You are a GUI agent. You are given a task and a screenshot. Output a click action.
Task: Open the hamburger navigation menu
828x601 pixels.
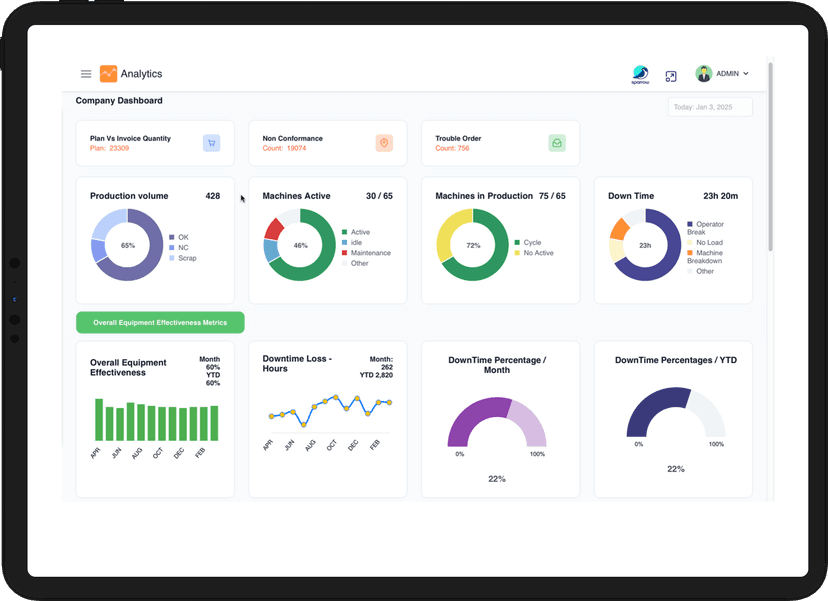pos(86,73)
